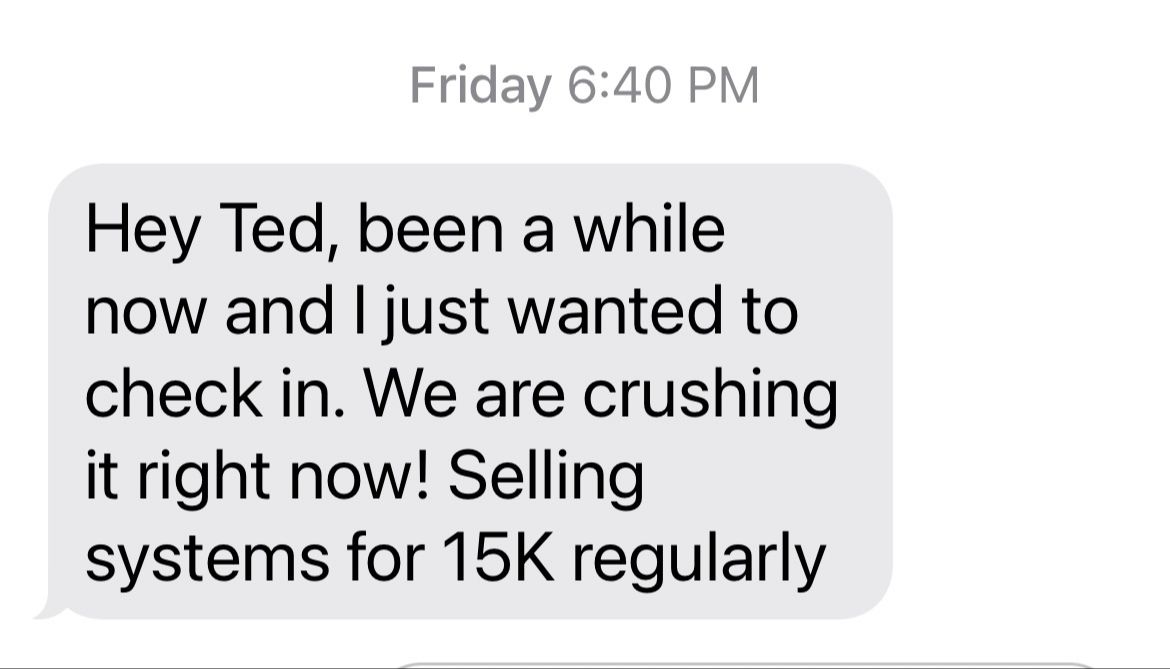Click the word "Friday" in the timestamp

[x=480, y=86]
